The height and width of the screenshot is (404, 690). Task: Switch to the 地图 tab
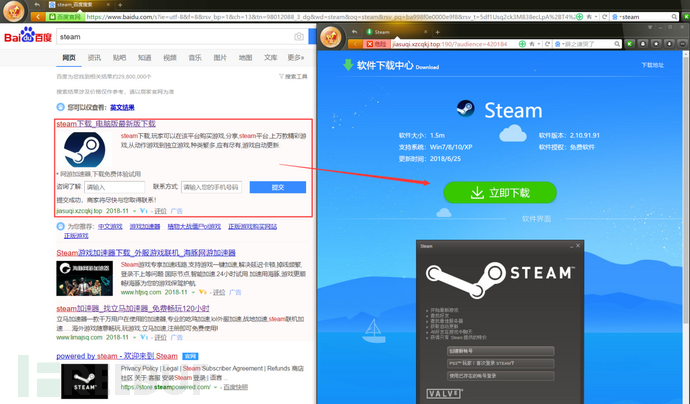[x=246, y=58]
